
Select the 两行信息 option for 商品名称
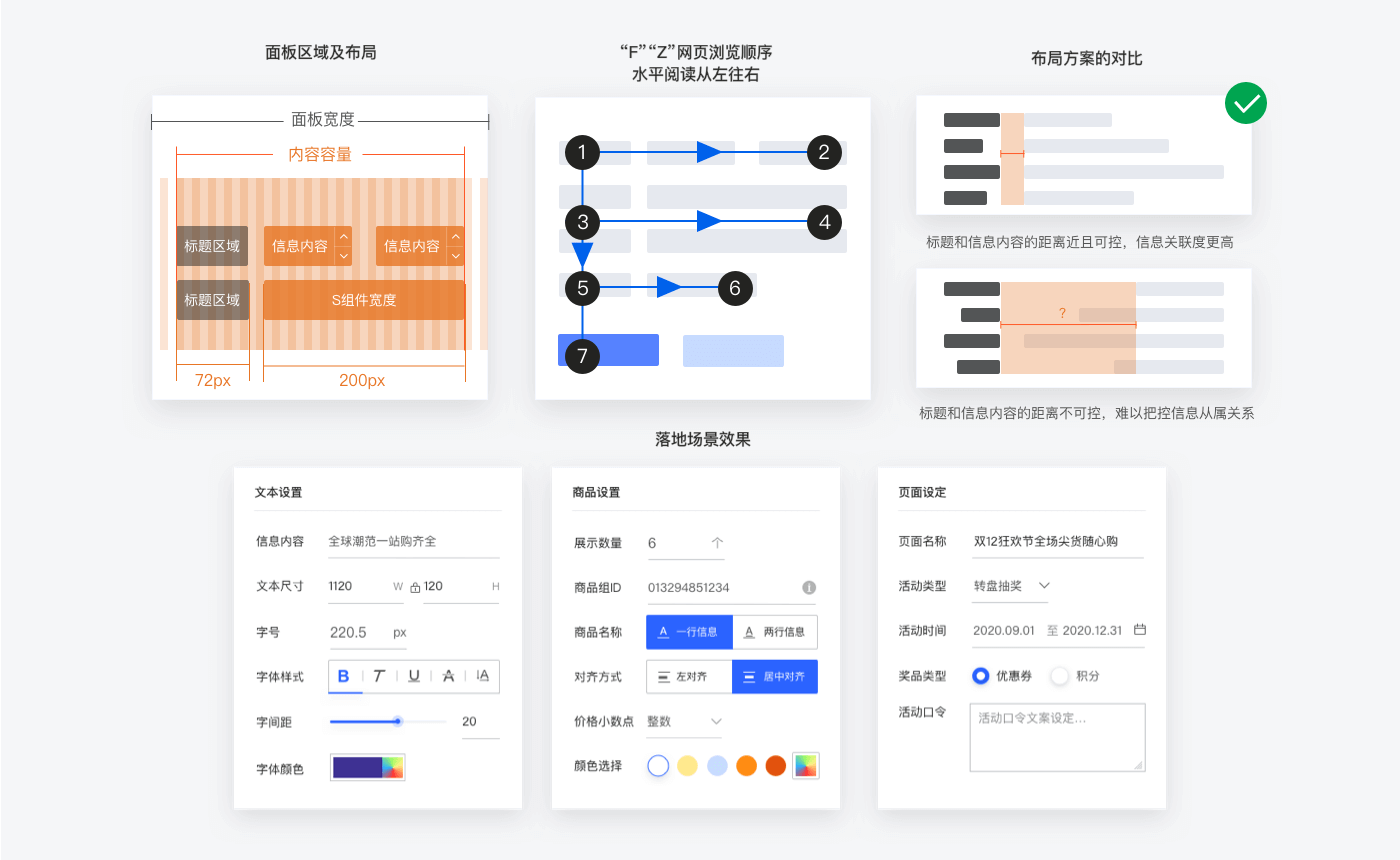(775, 632)
